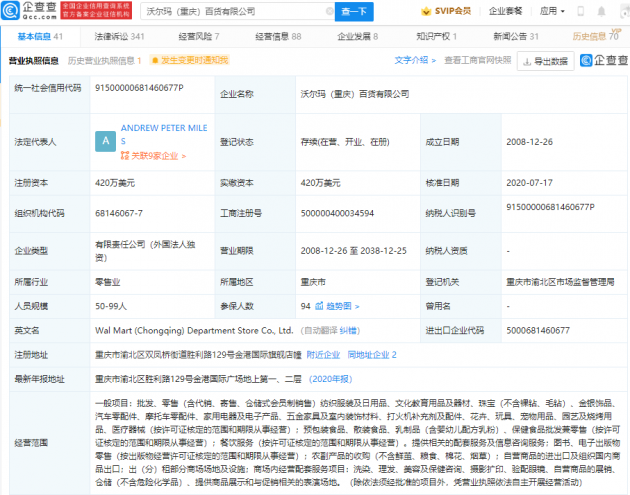Click the legal representative avatar letter A
Screen dimensions: 630x495
coord(105,141)
